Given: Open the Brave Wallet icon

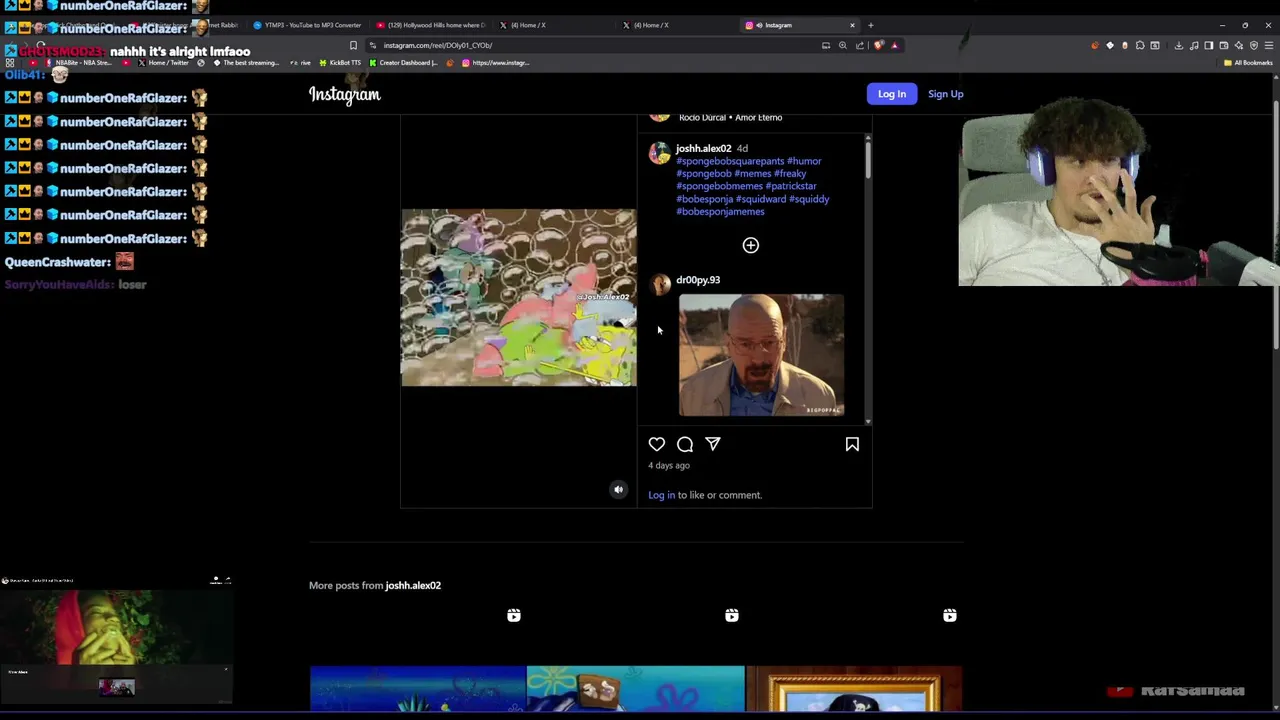Looking at the screenshot, I should [1224, 45].
